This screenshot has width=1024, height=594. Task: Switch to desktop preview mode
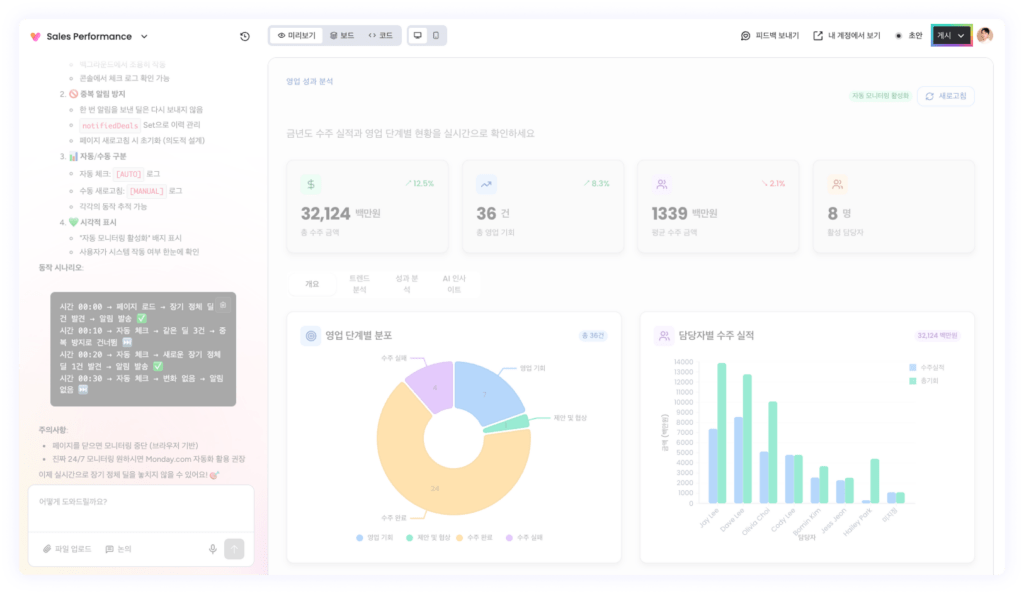point(417,35)
